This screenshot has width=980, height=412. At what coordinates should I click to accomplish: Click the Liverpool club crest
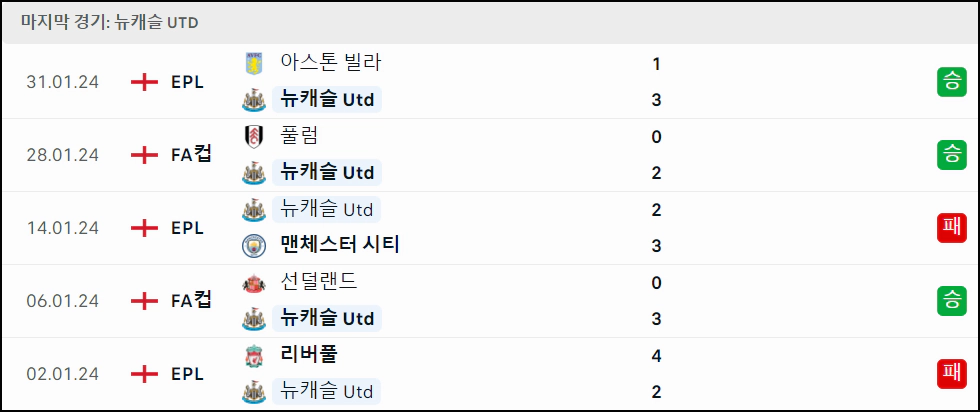click(x=254, y=356)
